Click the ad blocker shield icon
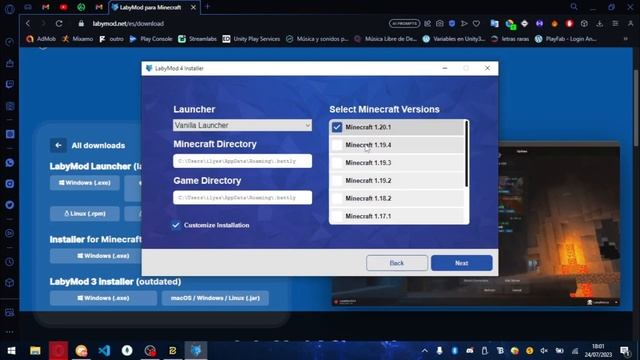This screenshot has width=640, height=360. (x=452, y=24)
